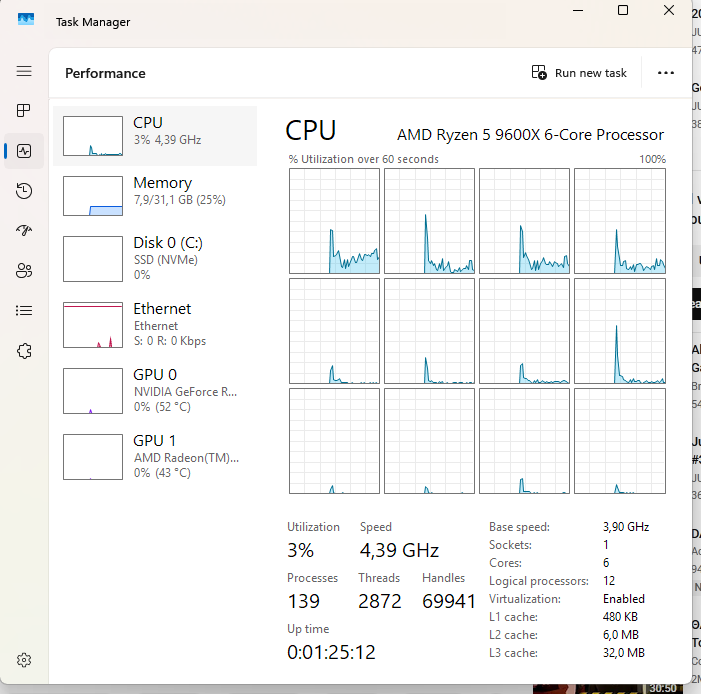The height and width of the screenshot is (694, 701).
Task: Click the Task Manager app icon in title bar
Action: (x=26, y=19)
